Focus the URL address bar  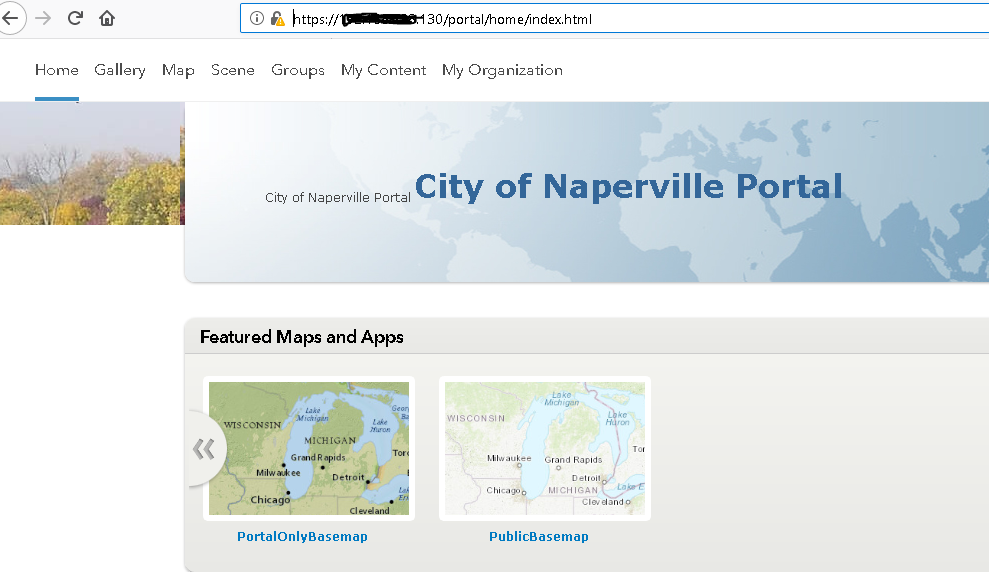pos(614,19)
